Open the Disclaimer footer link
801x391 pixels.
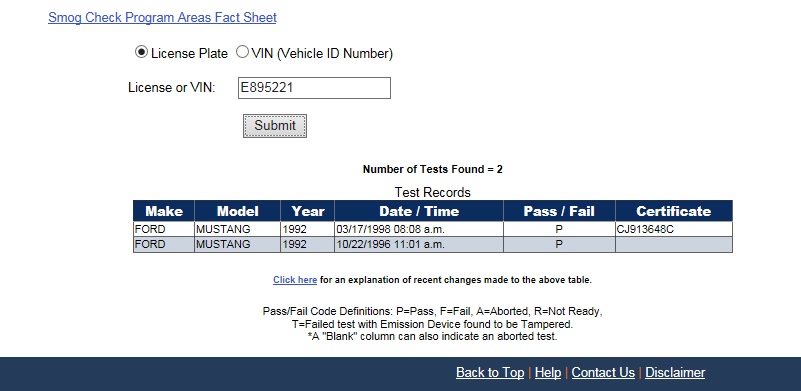(x=675, y=373)
